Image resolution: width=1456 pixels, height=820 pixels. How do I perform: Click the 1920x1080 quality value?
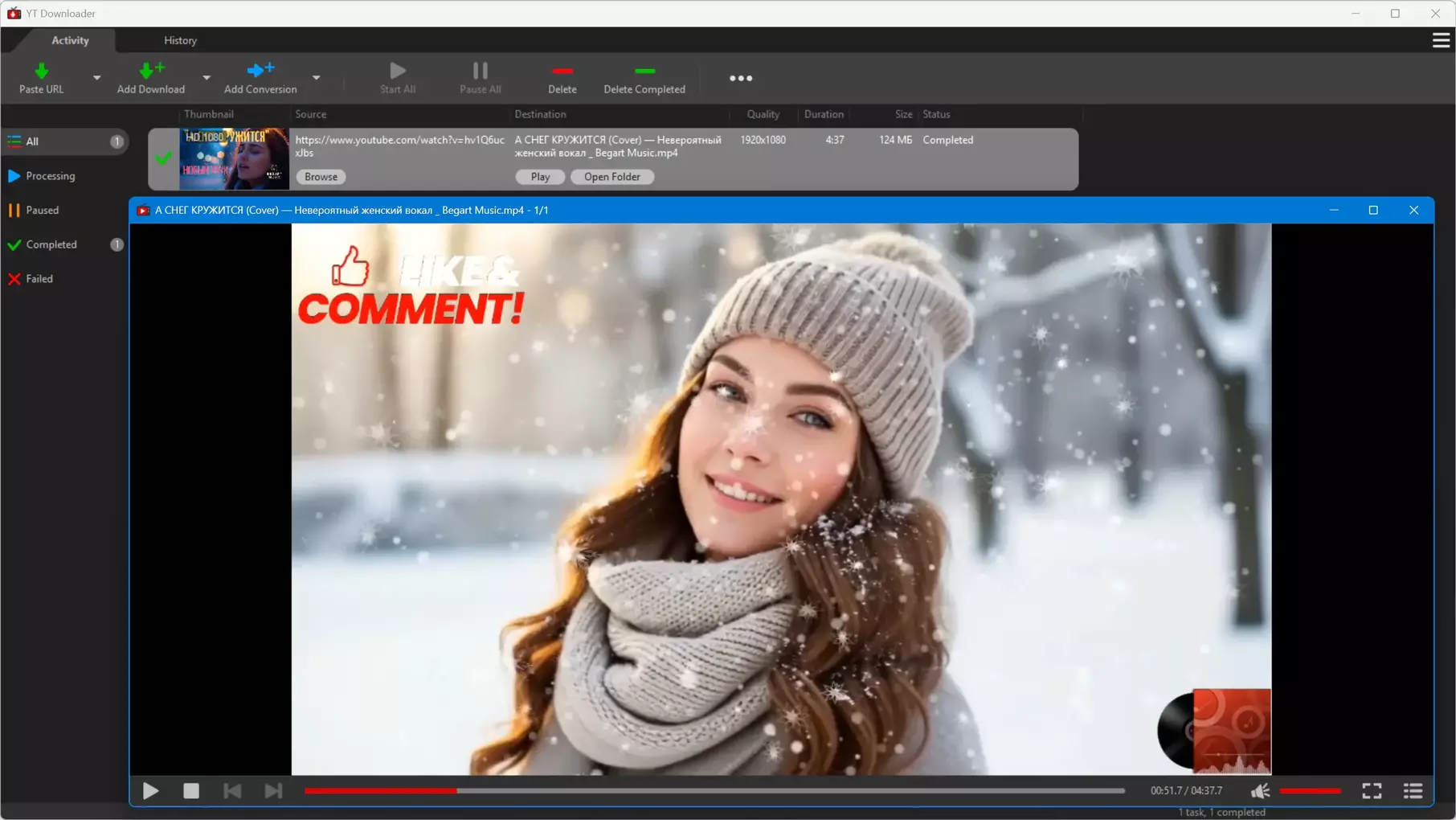[763, 140]
